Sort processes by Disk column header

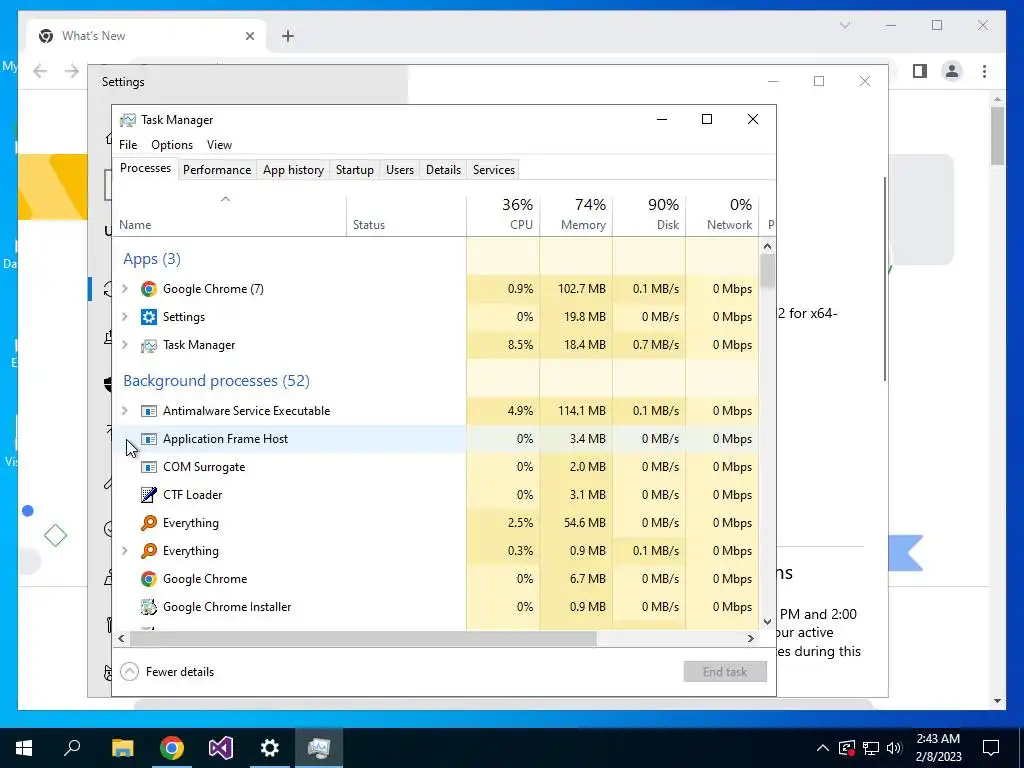(649, 214)
